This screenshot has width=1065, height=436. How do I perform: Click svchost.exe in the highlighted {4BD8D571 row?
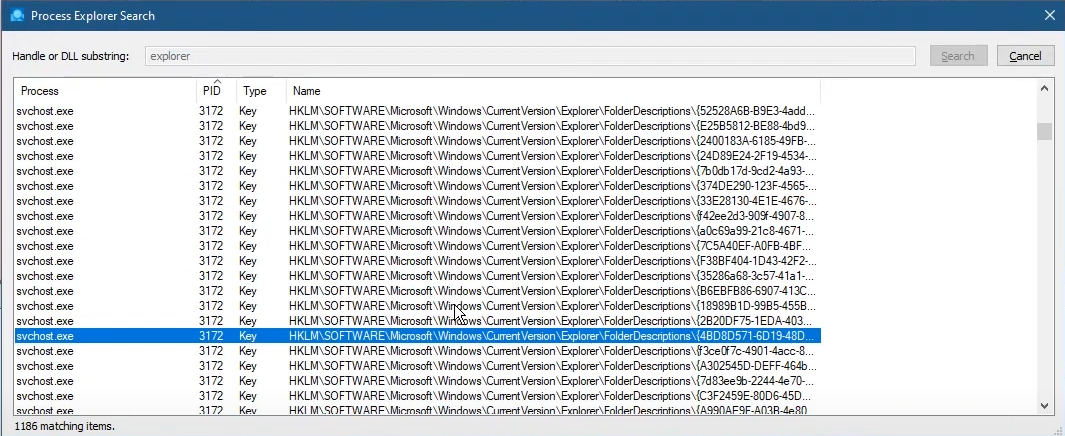[x=45, y=335]
